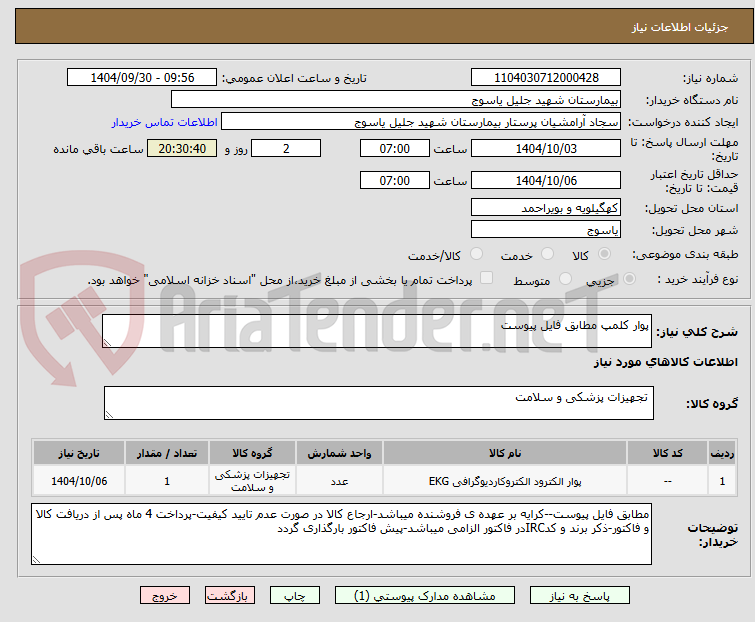
Task: Click the announcement date field 1404/09/30 - 09:56
Action: 142,78
